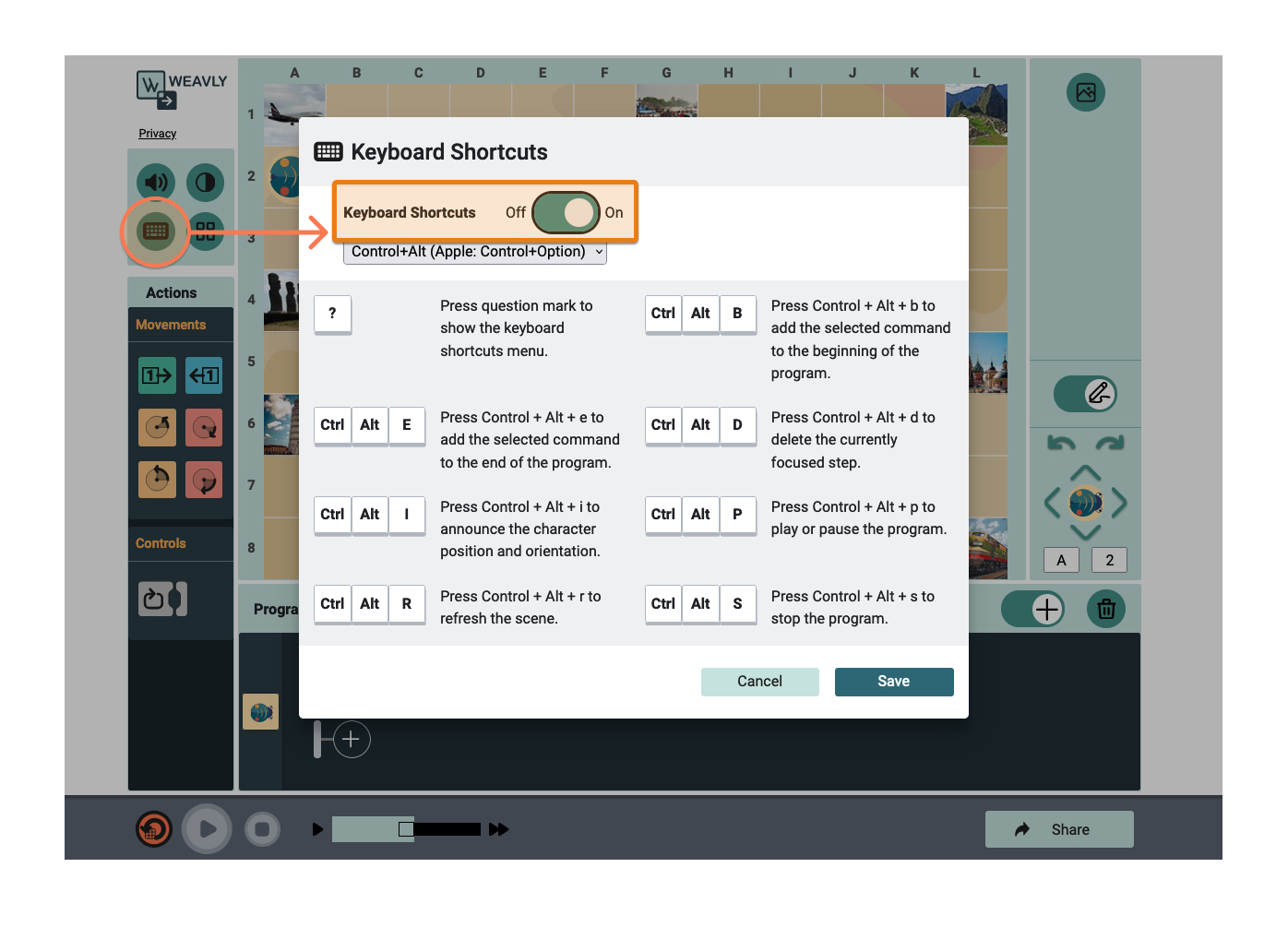Click the trash icon to delete program steps

pyautogui.click(x=1105, y=609)
